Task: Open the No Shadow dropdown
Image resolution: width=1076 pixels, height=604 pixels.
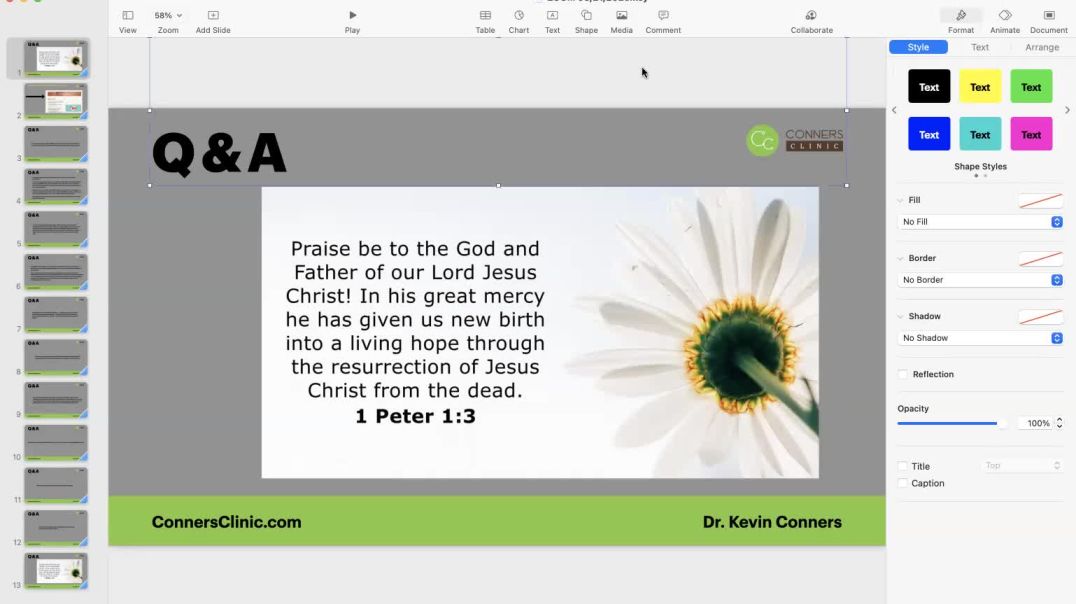Action: tap(980, 338)
